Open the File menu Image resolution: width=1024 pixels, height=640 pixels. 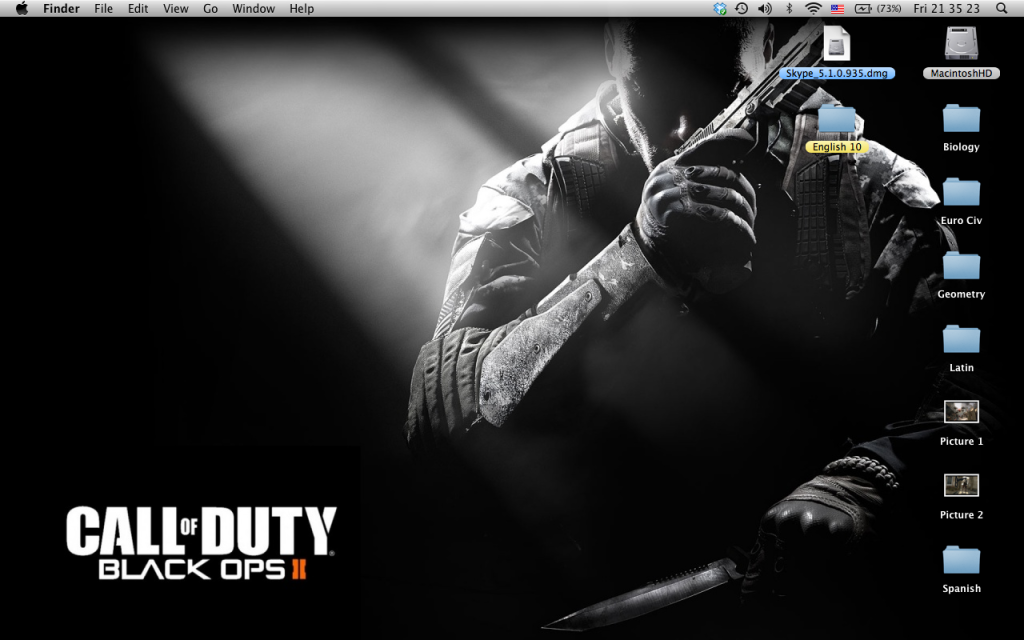[x=103, y=8]
